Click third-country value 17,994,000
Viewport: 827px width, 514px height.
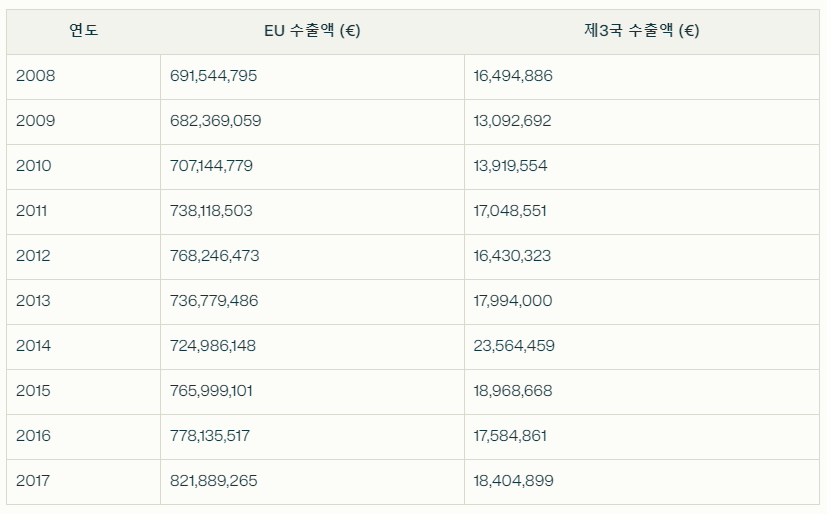pos(513,301)
